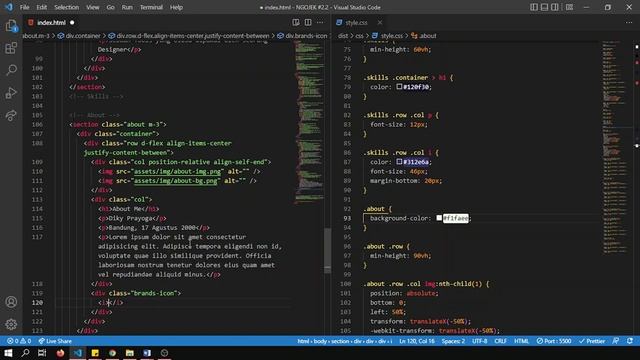Open the Terminal menu
Viewport: 640px width, 360px height.
(x=151, y=7)
